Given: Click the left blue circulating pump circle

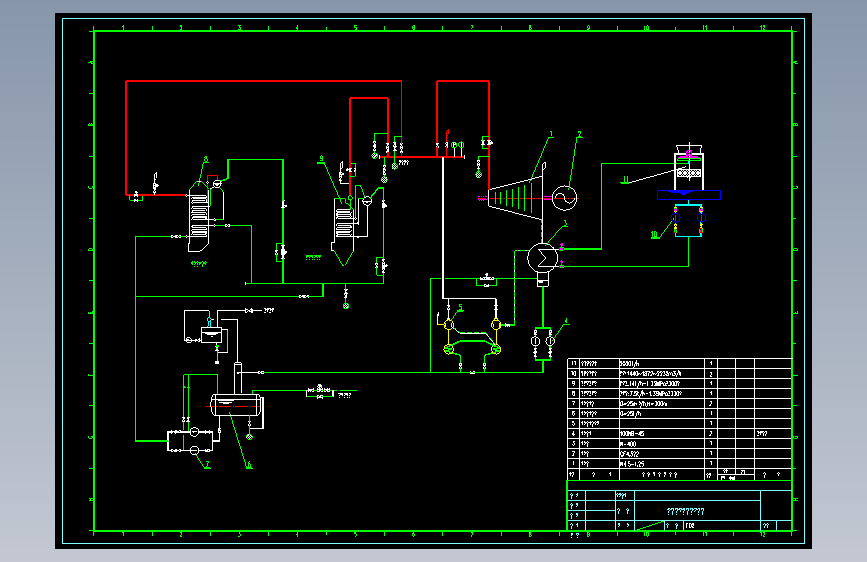Looking at the screenshot, I should (x=675, y=218).
